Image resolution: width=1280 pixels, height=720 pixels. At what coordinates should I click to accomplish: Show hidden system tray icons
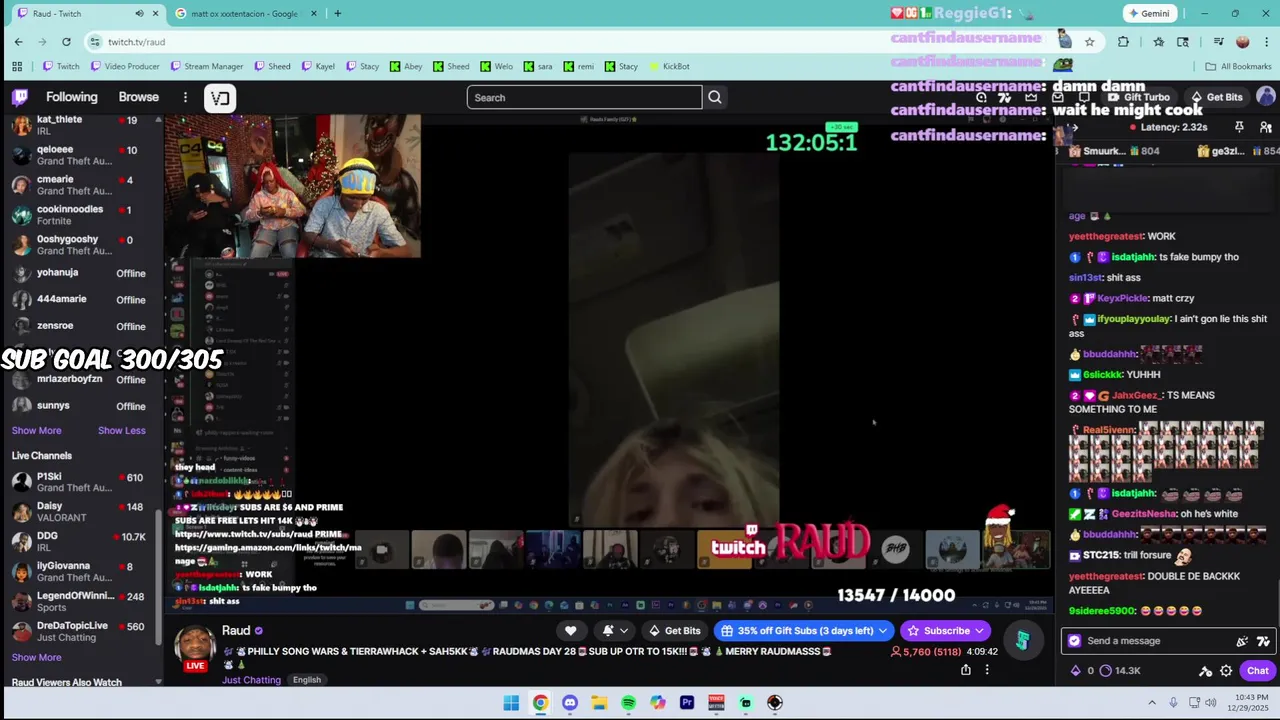(1151, 703)
